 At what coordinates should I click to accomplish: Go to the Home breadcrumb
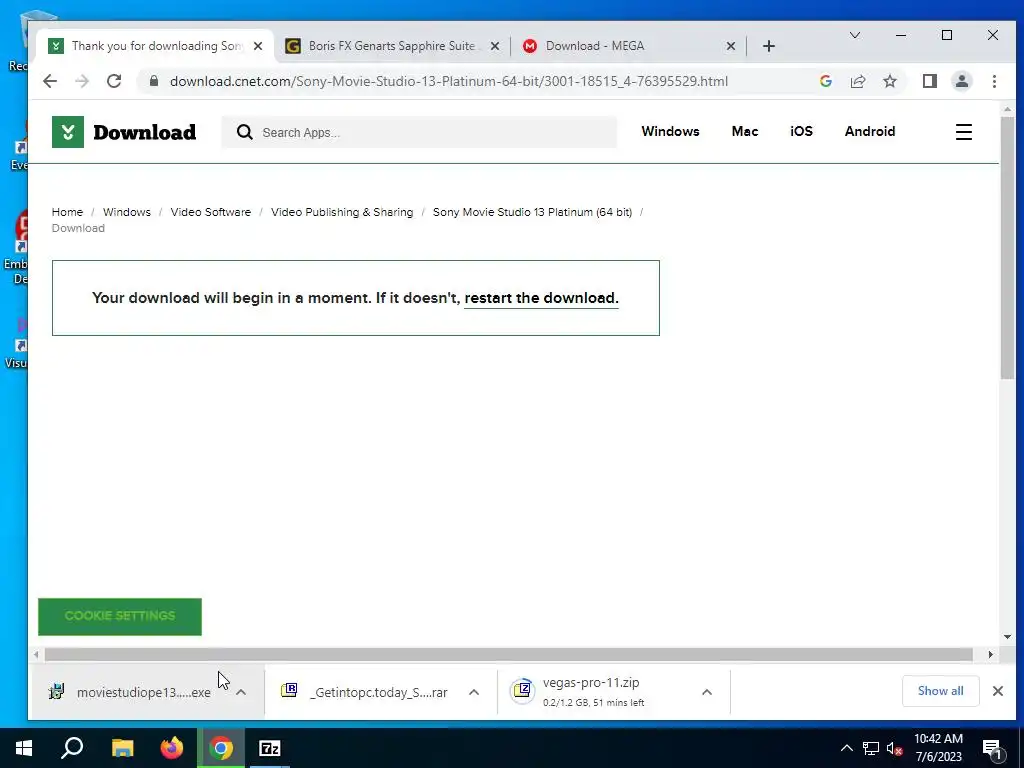[67, 212]
